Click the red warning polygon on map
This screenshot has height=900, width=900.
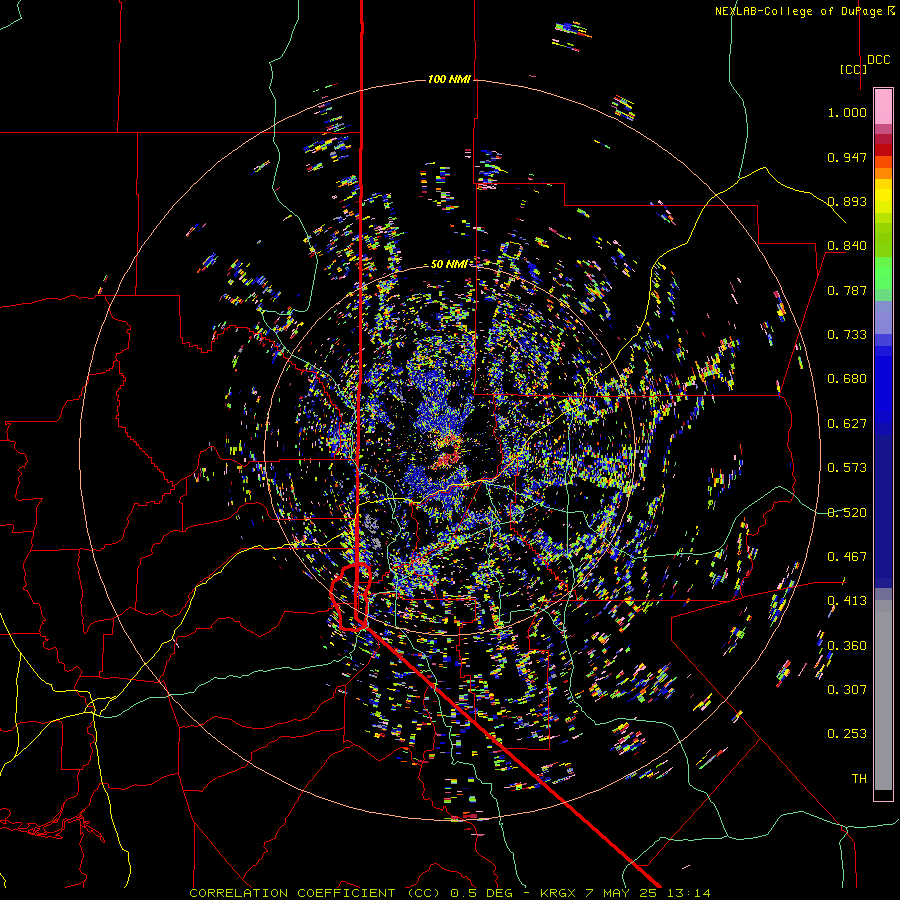tap(350, 597)
